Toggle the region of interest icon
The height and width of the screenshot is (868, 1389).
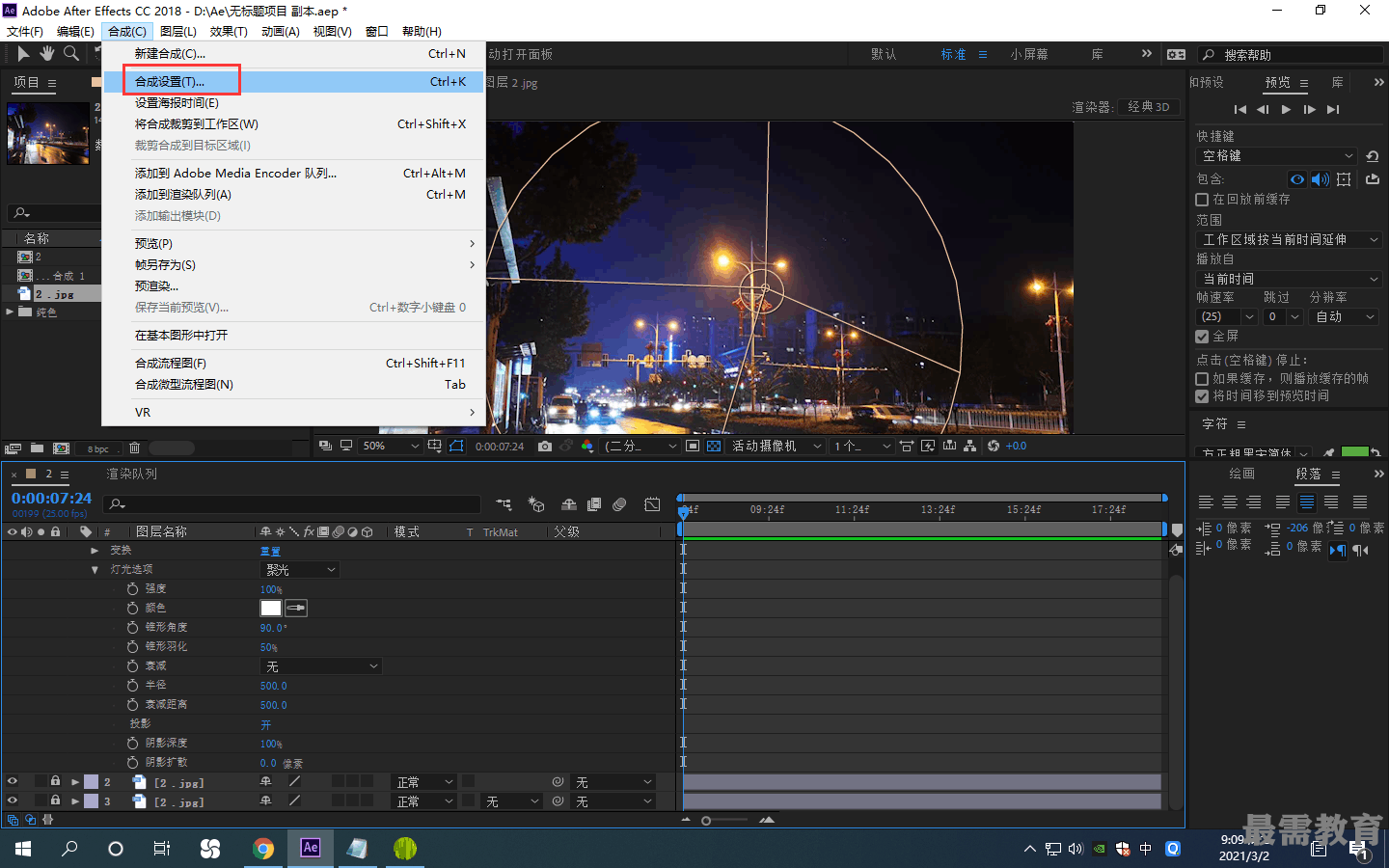pos(693,446)
